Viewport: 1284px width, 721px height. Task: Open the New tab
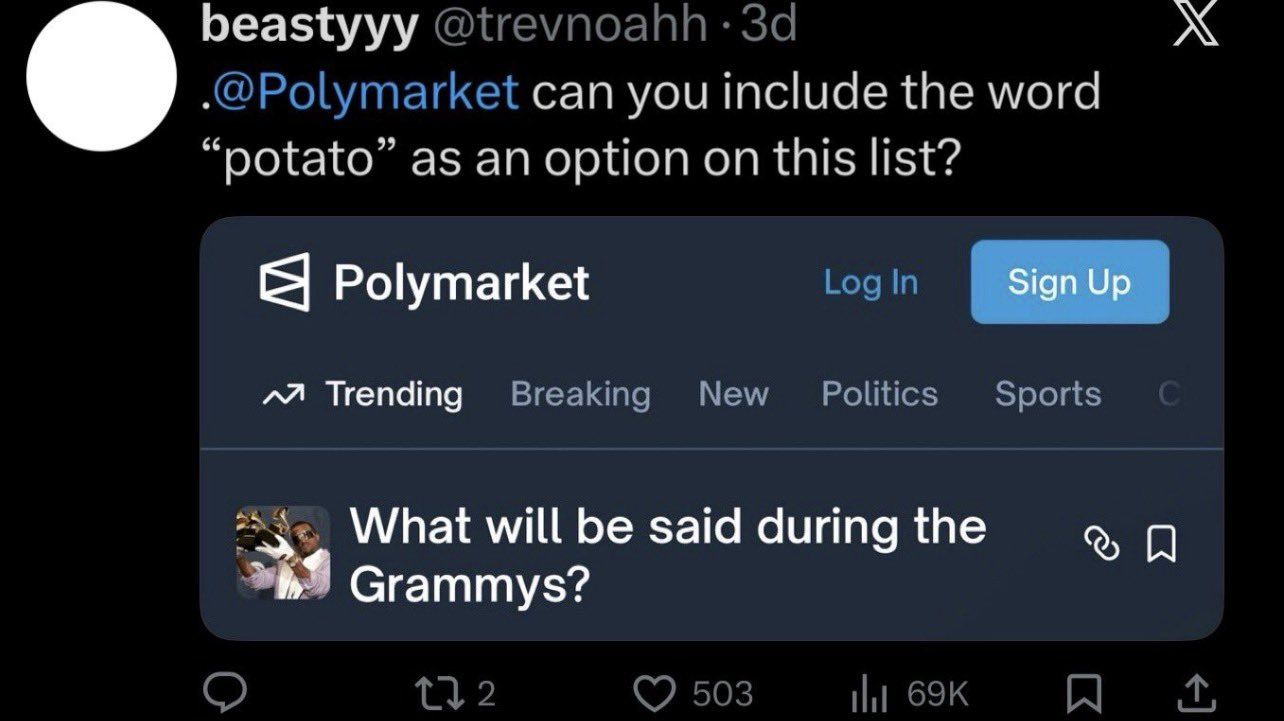pos(733,394)
